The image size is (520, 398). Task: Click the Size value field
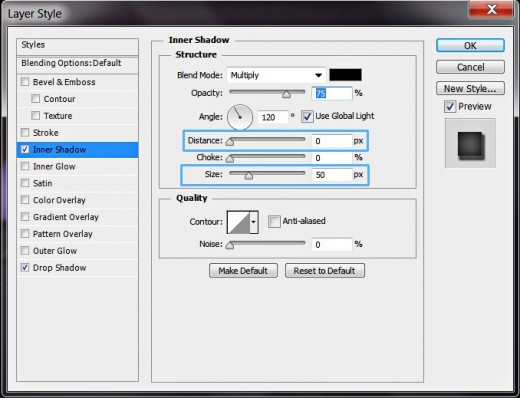tap(332, 175)
